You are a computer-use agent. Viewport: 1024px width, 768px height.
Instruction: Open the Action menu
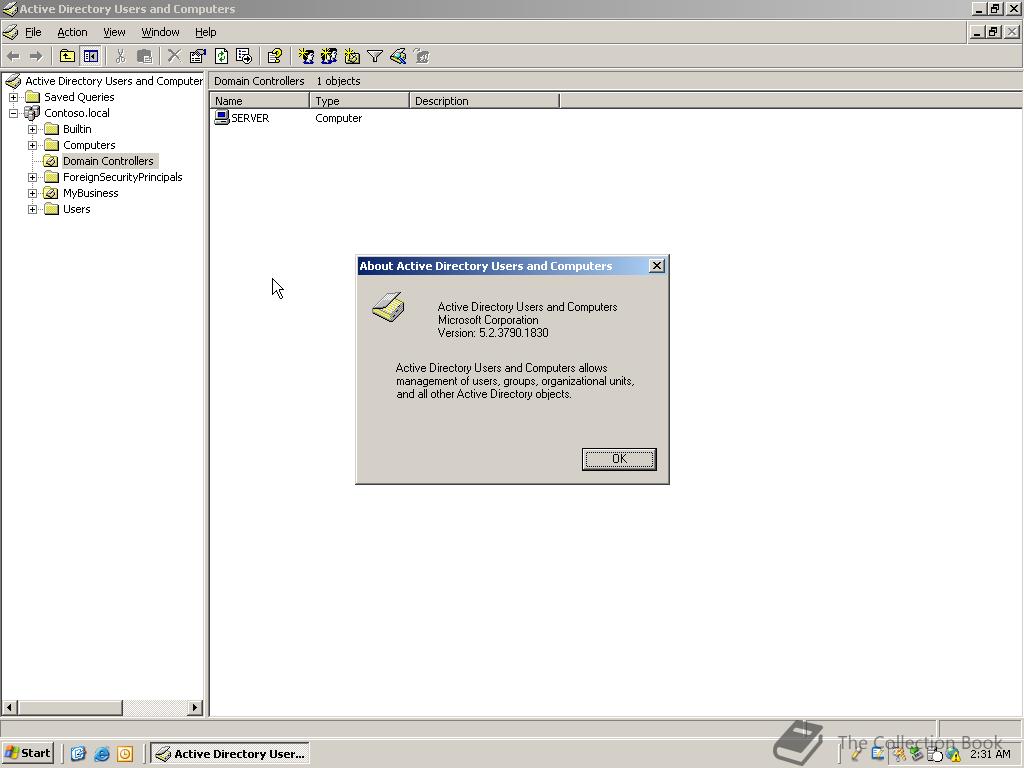(x=72, y=32)
